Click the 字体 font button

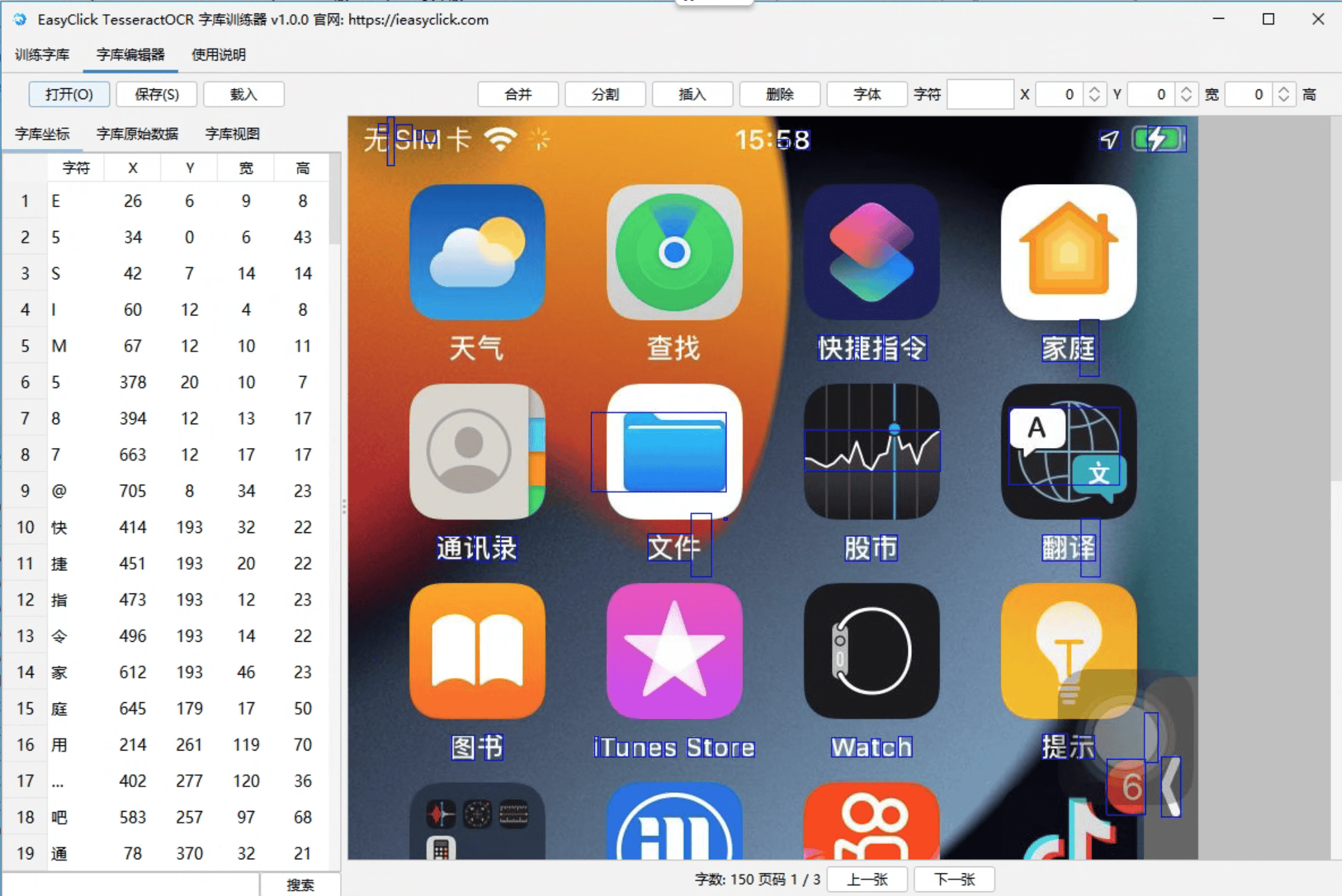click(867, 95)
